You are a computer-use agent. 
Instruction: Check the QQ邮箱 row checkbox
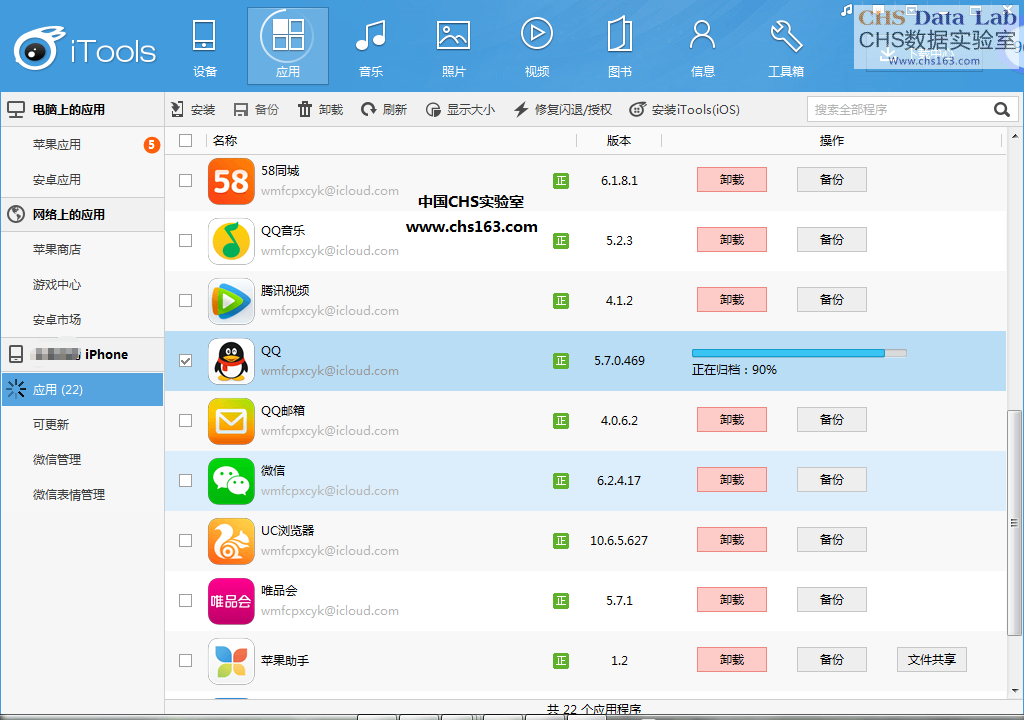(185, 420)
